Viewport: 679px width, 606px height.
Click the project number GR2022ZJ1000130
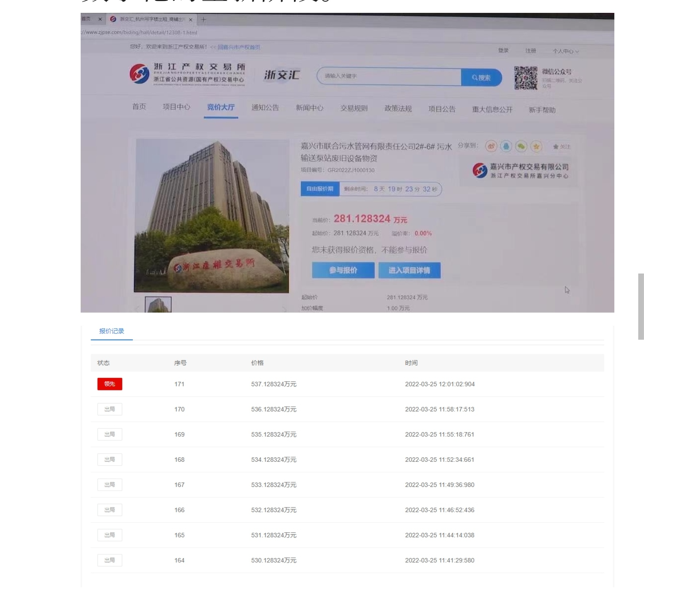351,170
